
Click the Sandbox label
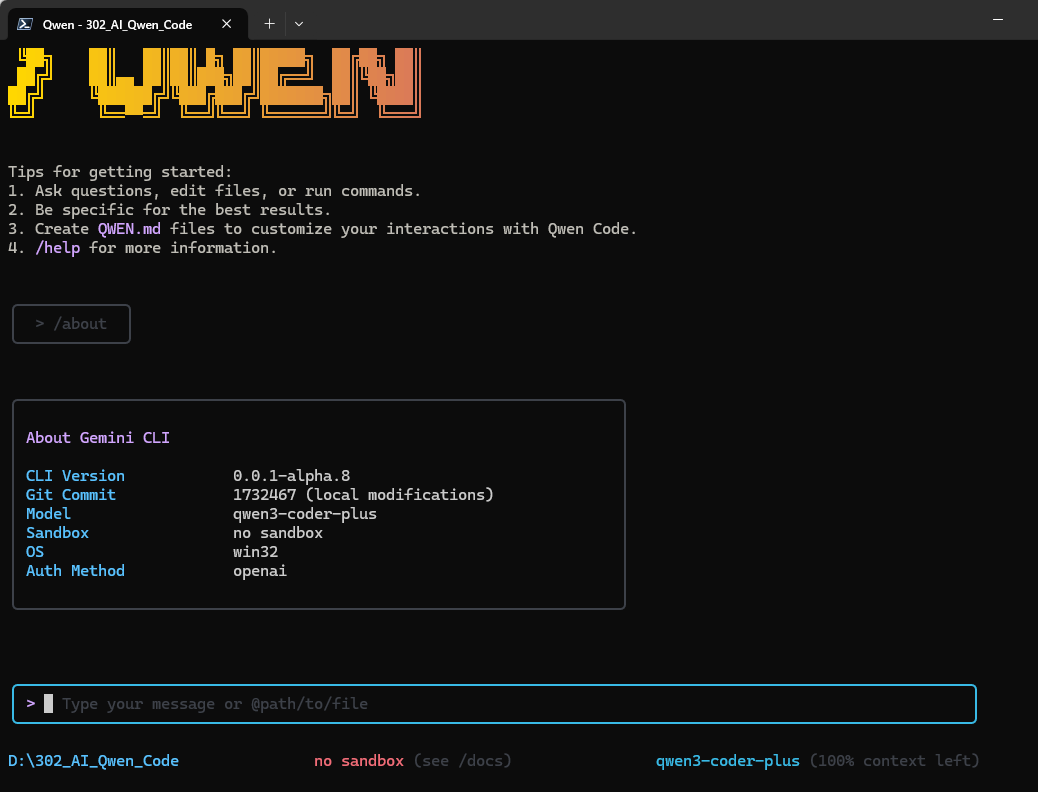point(58,533)
